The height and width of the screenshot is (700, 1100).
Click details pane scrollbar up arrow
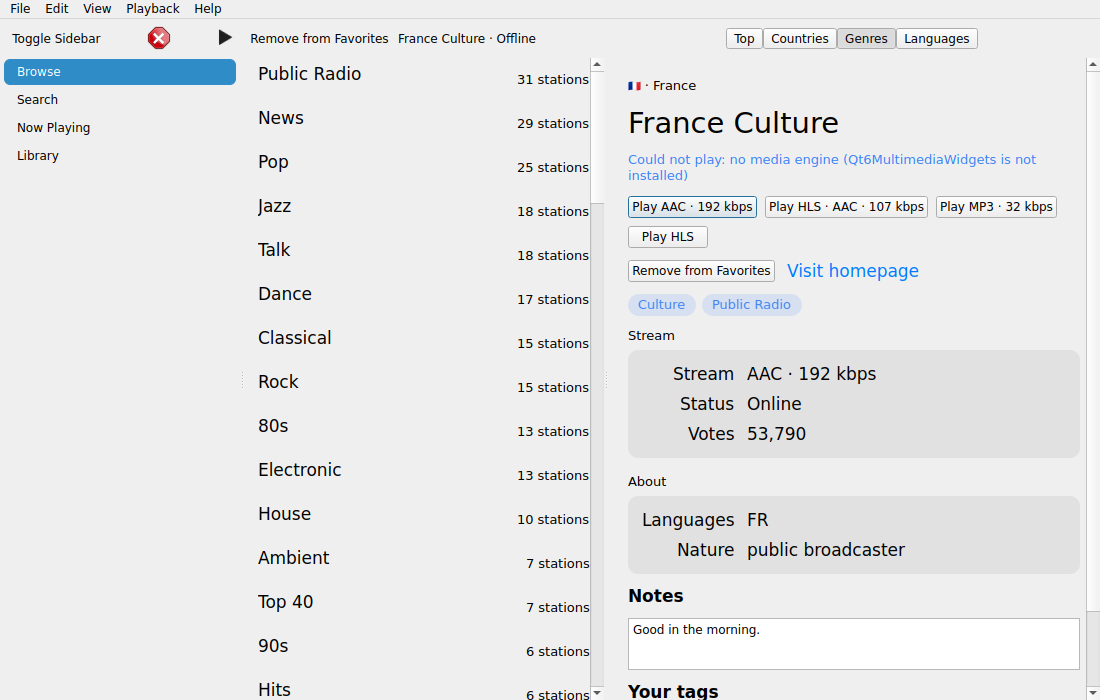[1093, 65]
